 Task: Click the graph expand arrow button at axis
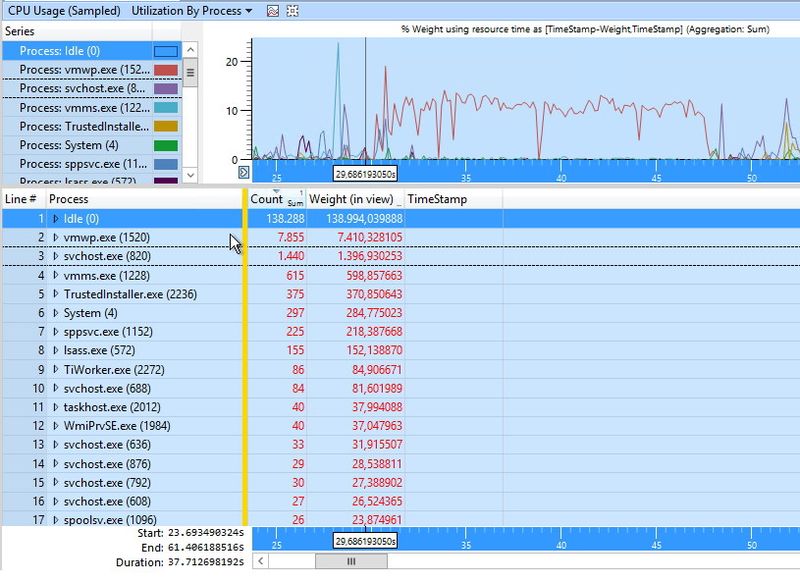(243, 172)
